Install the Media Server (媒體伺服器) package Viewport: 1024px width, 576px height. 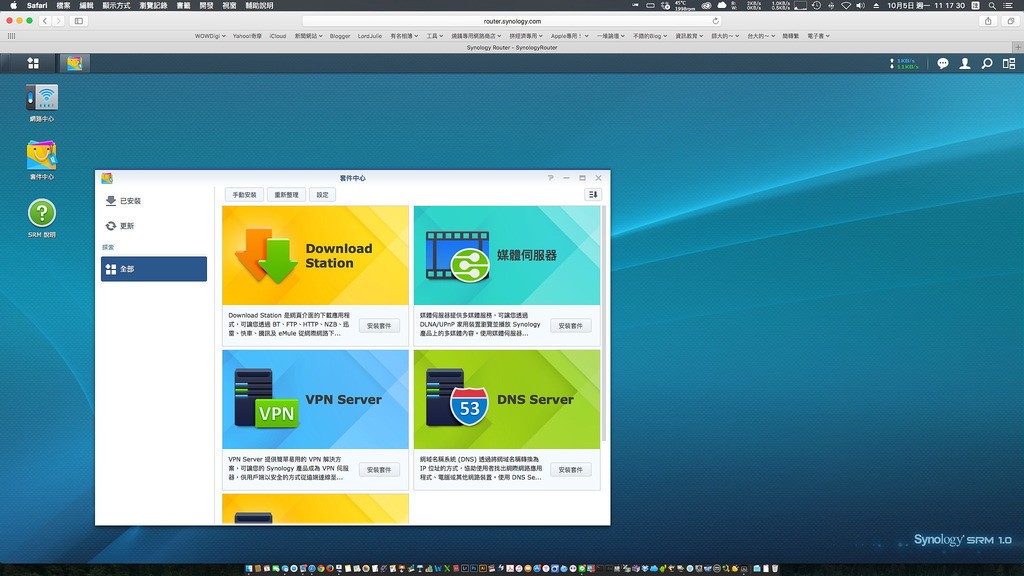(570, 325)
